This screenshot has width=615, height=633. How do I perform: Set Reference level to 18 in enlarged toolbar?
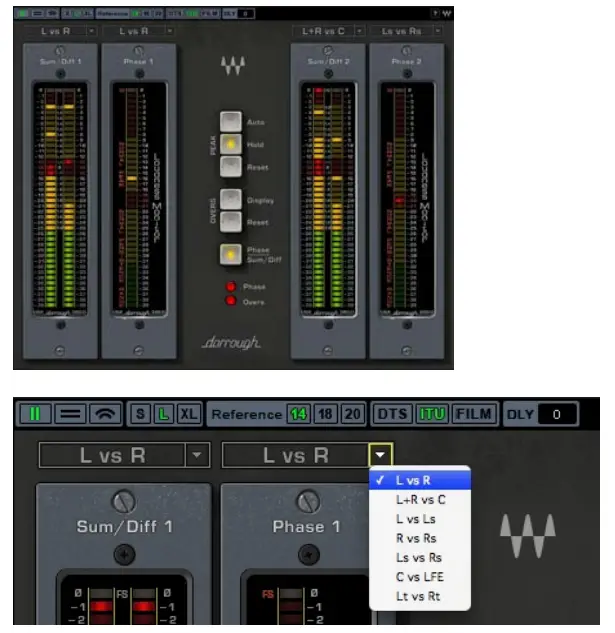click(x=325, y=414)
